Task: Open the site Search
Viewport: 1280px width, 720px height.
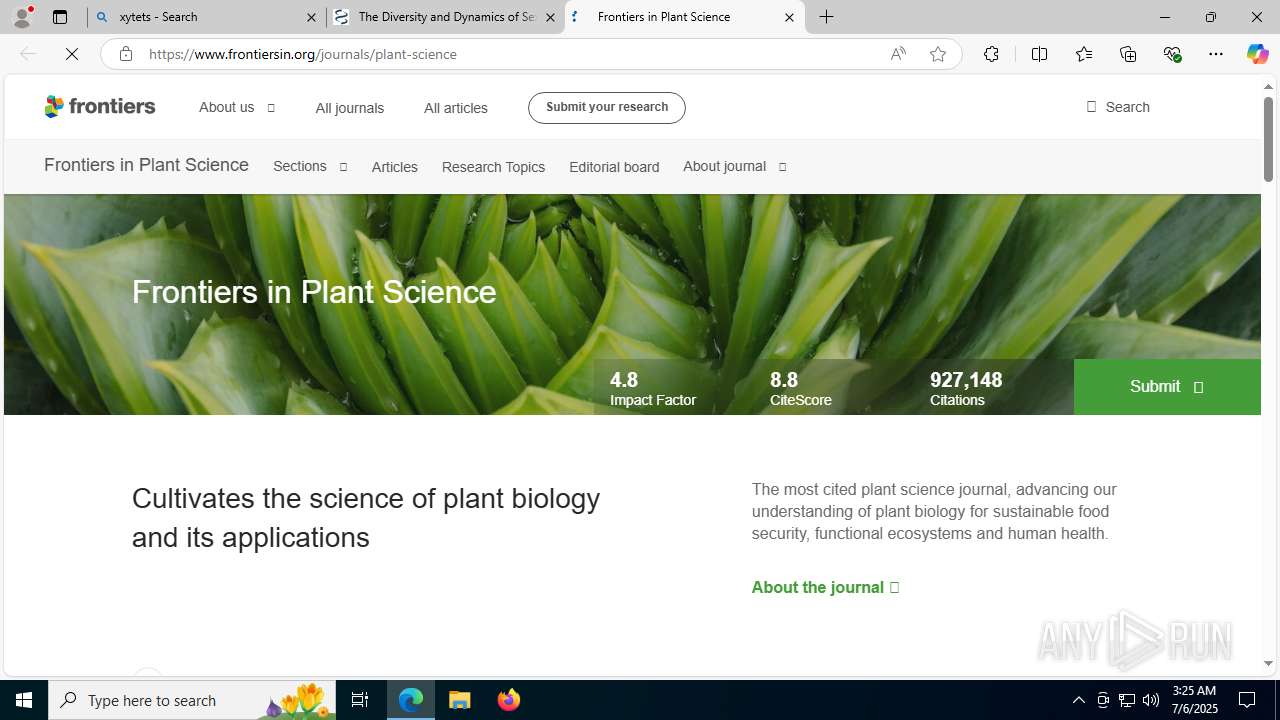Action: [x=1117, y=107]
